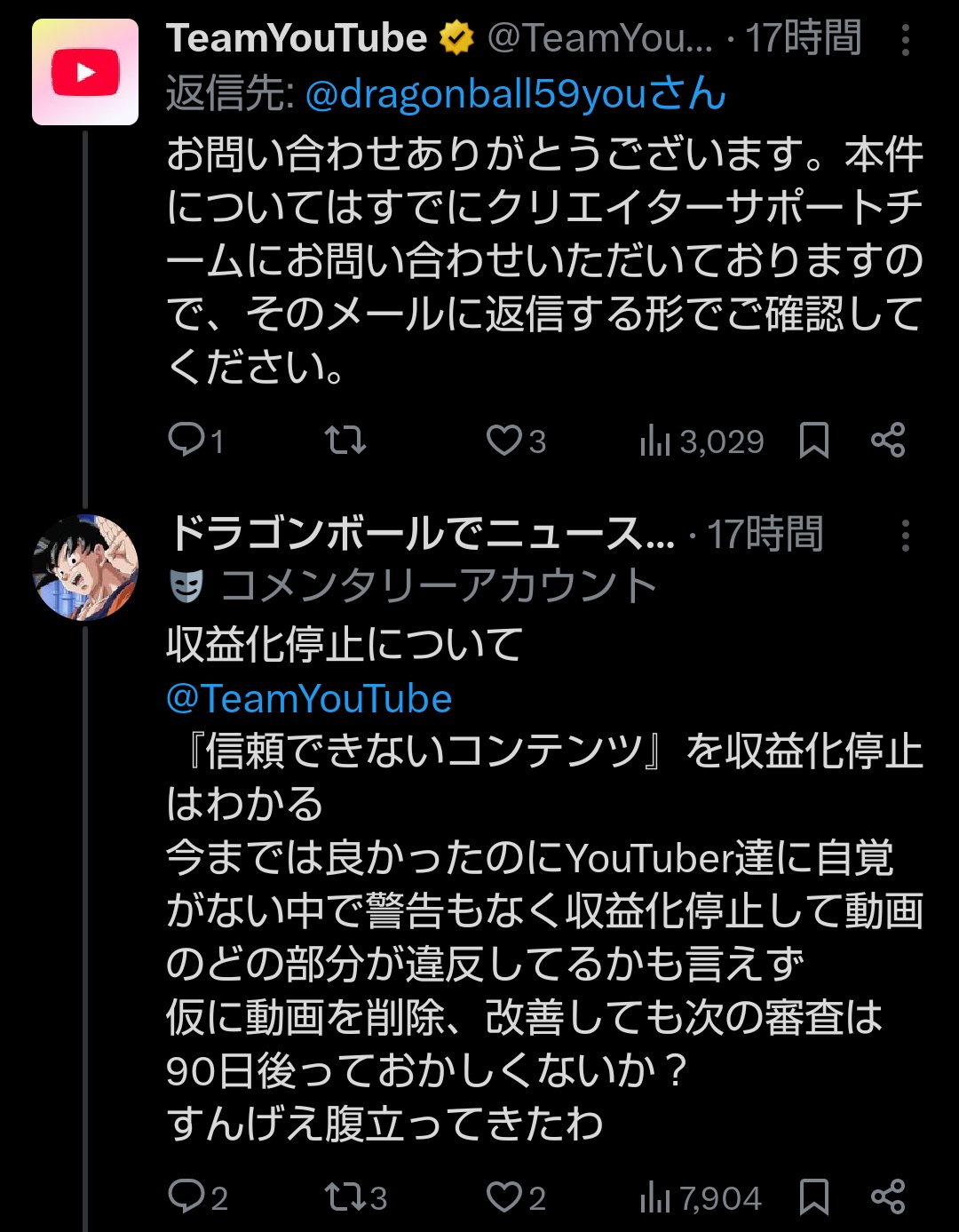Screen dimensions: 959x1232
Task: Retweet the TeamYouTube reply
Action: (345, 441)
